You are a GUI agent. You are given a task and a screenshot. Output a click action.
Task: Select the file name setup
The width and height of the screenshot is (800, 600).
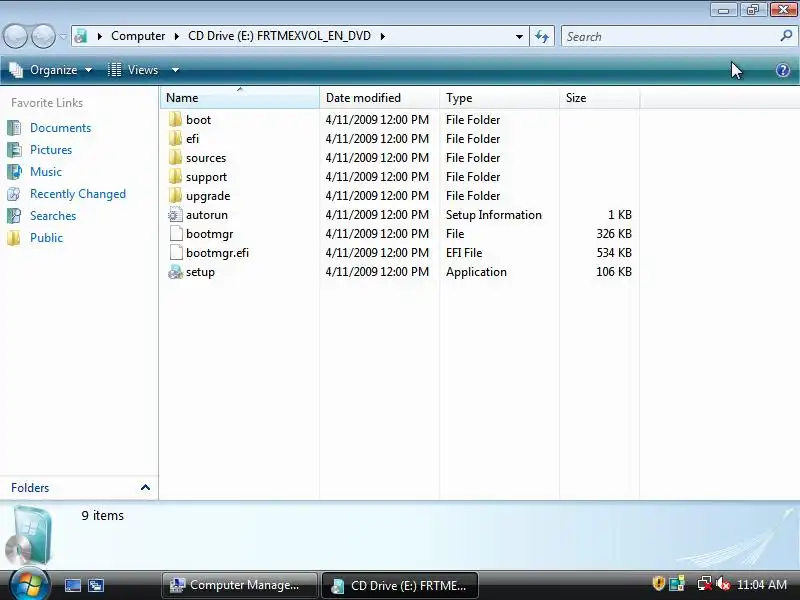point(200,272)
